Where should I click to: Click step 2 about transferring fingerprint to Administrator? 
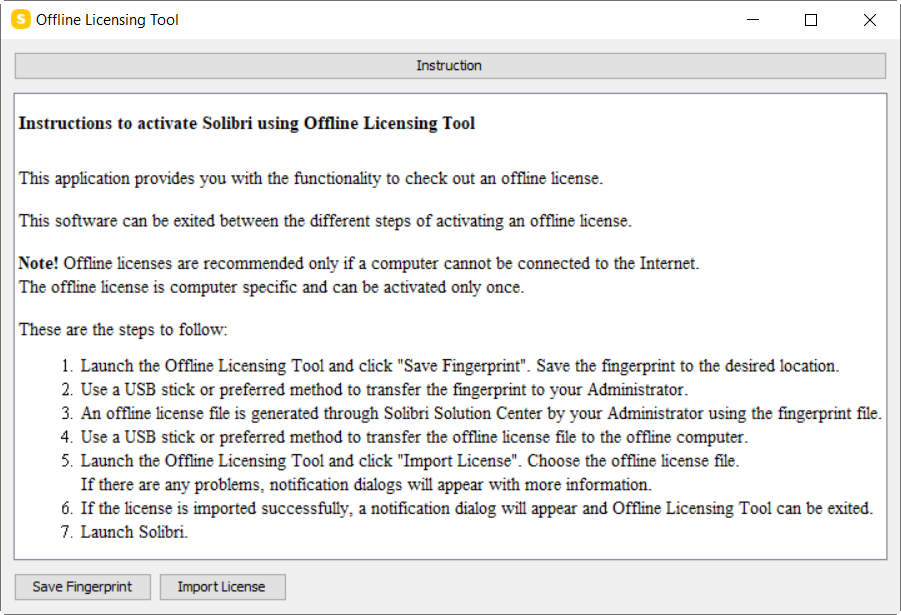[x=384, y=390]
